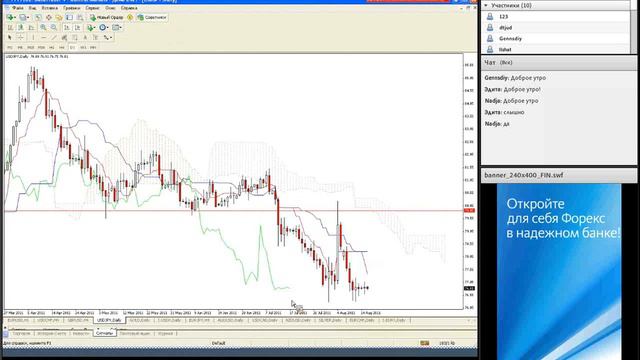Select participant dtjud in the list
Viewport: 640px width, 360px height.
tap(556, 27)
